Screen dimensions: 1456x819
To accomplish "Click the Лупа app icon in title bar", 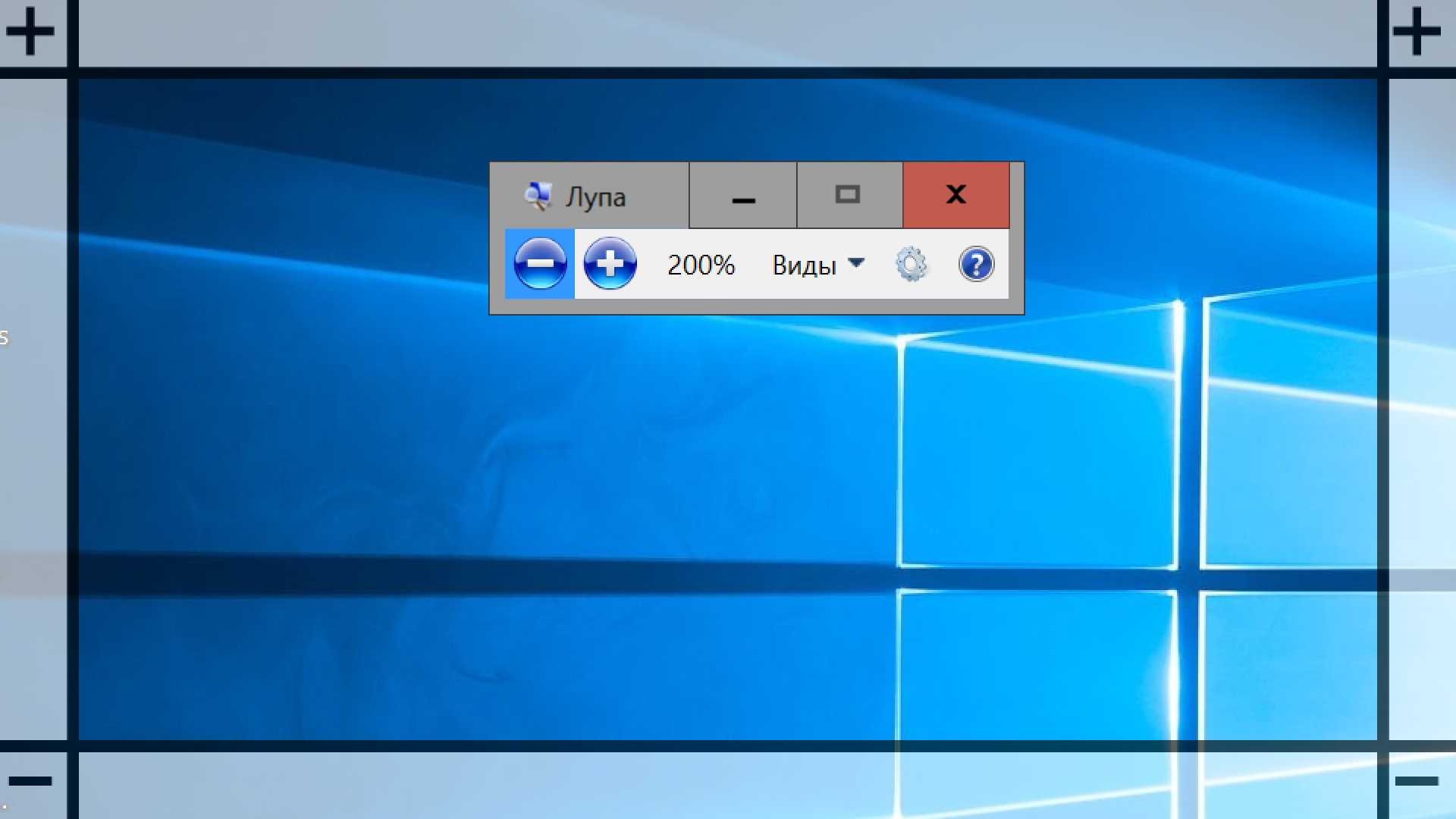I will coord(538,196).
